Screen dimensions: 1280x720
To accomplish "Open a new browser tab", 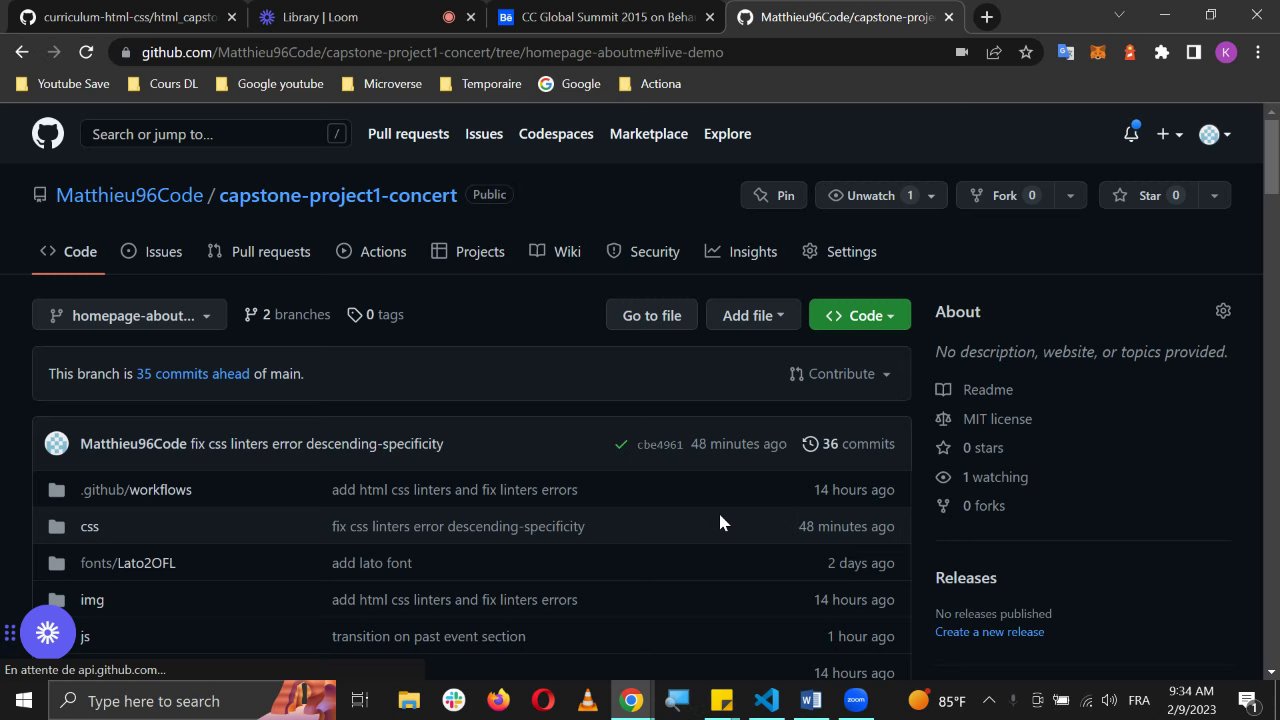I will click(x=986, y=16).
